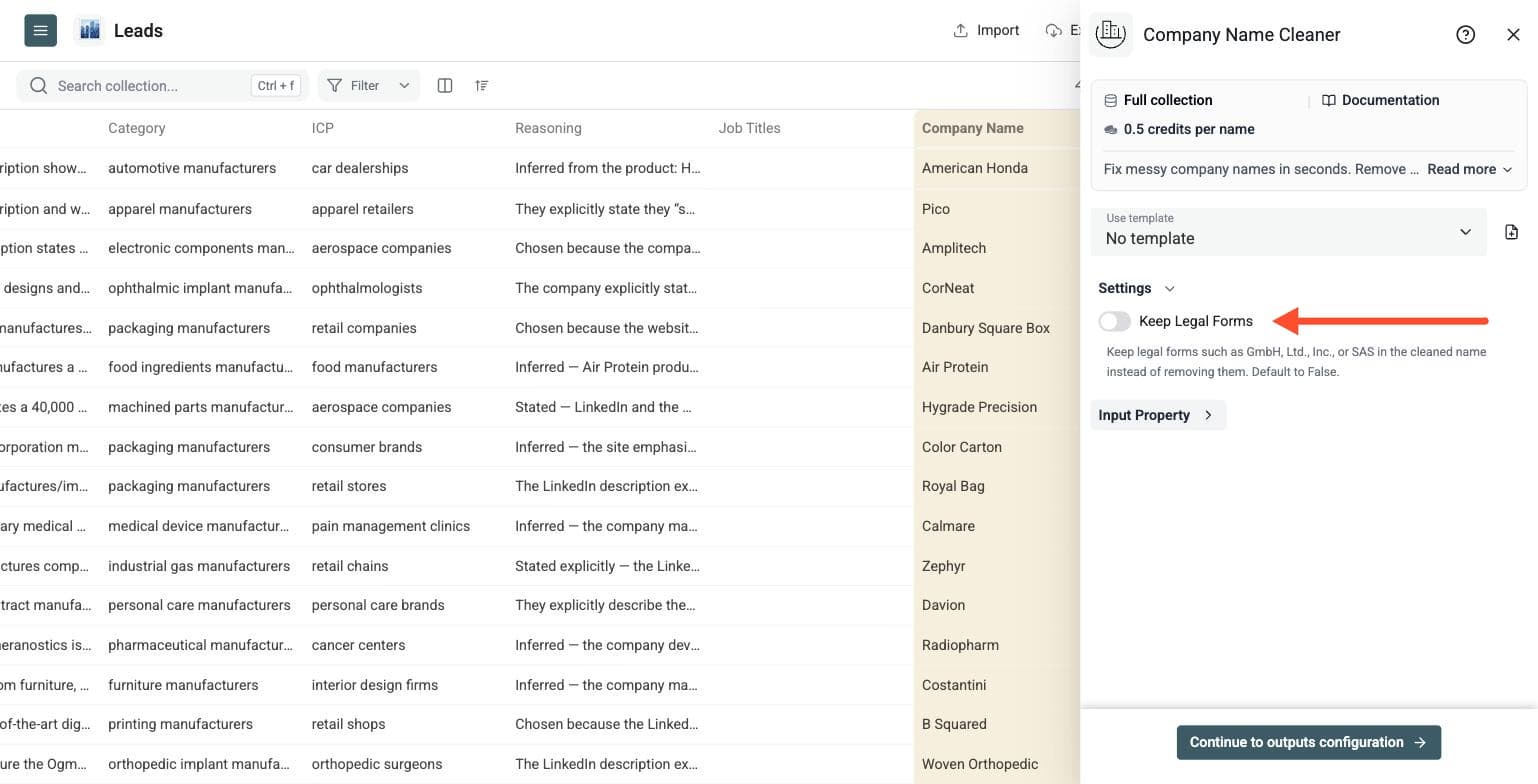Expand the Read more description

(1469, 169)
